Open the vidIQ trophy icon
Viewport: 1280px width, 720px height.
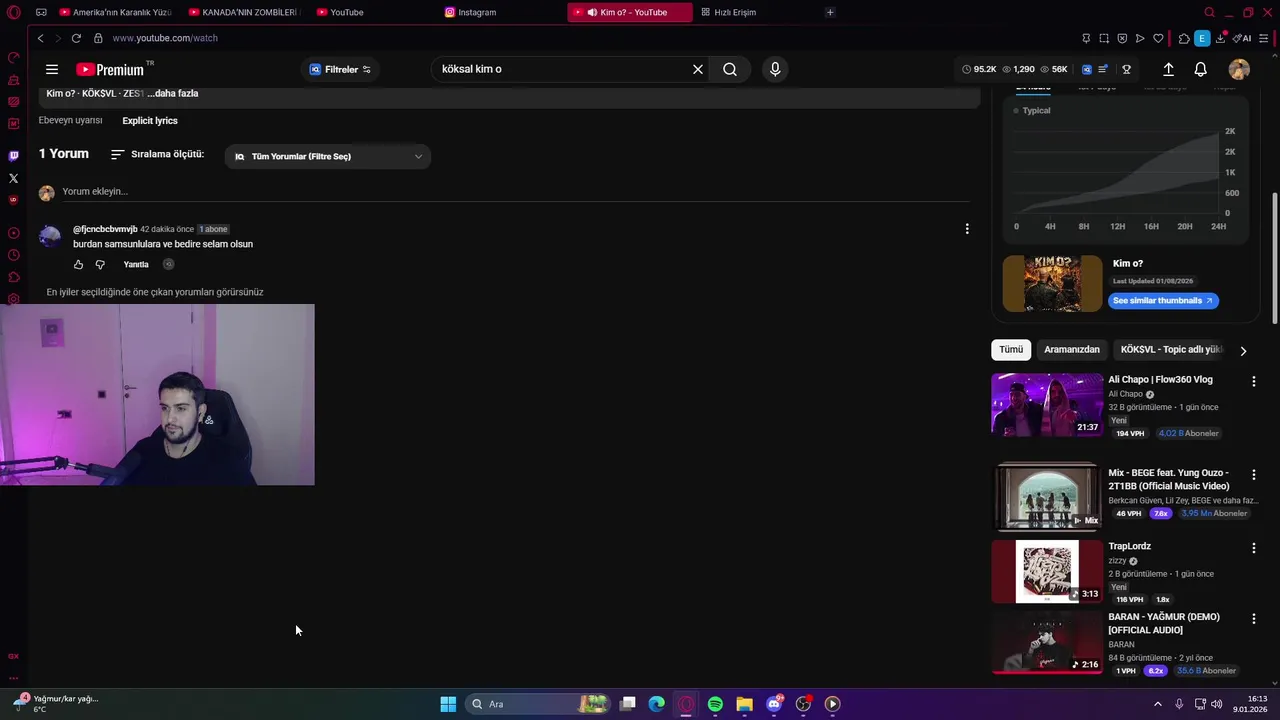[1126, 69]
